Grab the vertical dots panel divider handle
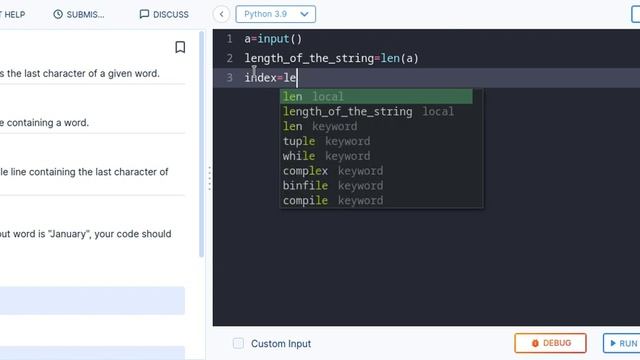 (209, 178)
